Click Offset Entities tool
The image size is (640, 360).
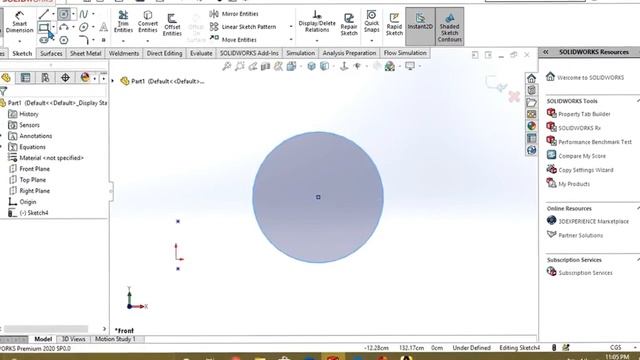coord(172,24)
